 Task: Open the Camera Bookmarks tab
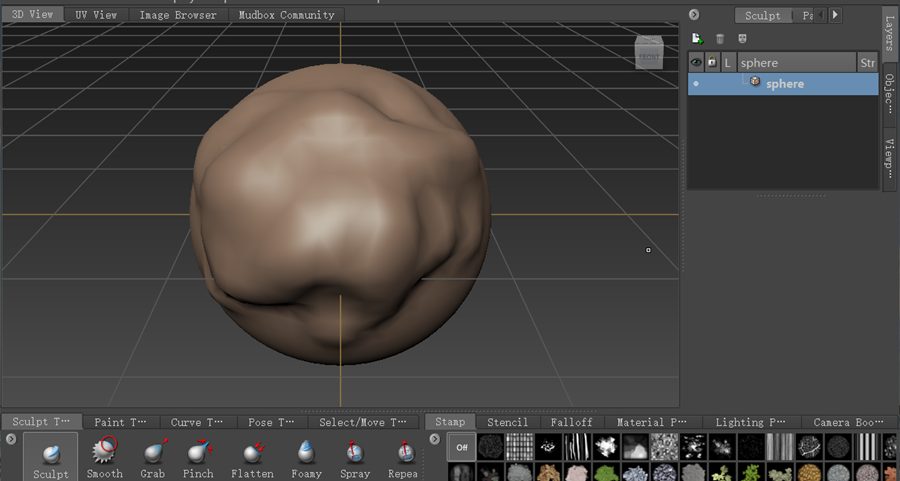tap(848, 422)
